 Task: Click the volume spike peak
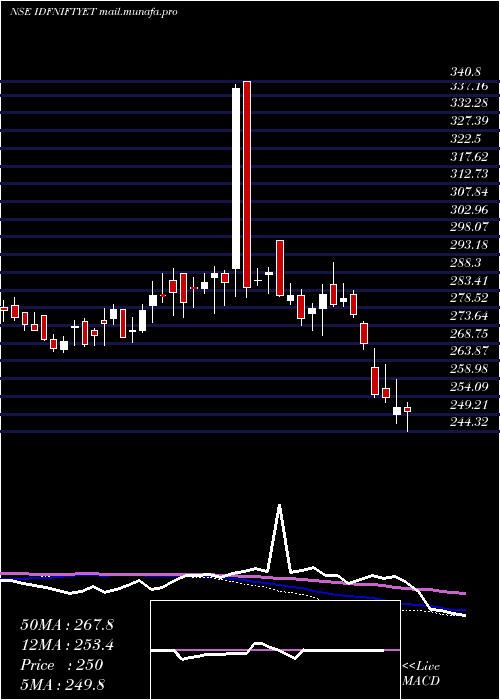279,506
